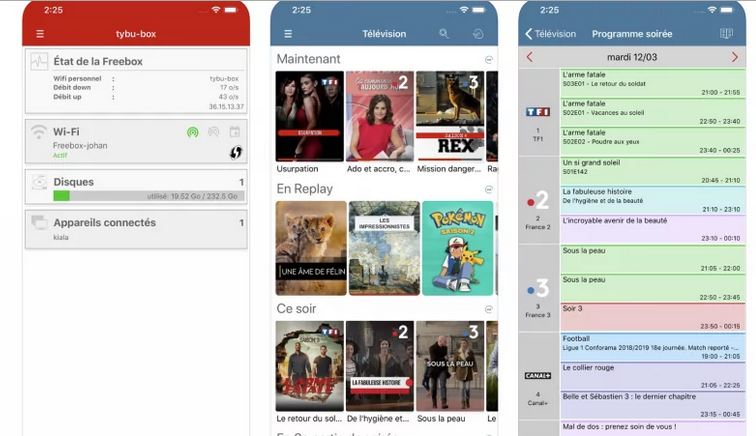Open the Pokémon replay thumbnail
The width and height of the screenshot is (756, 436).
point(457,248)
